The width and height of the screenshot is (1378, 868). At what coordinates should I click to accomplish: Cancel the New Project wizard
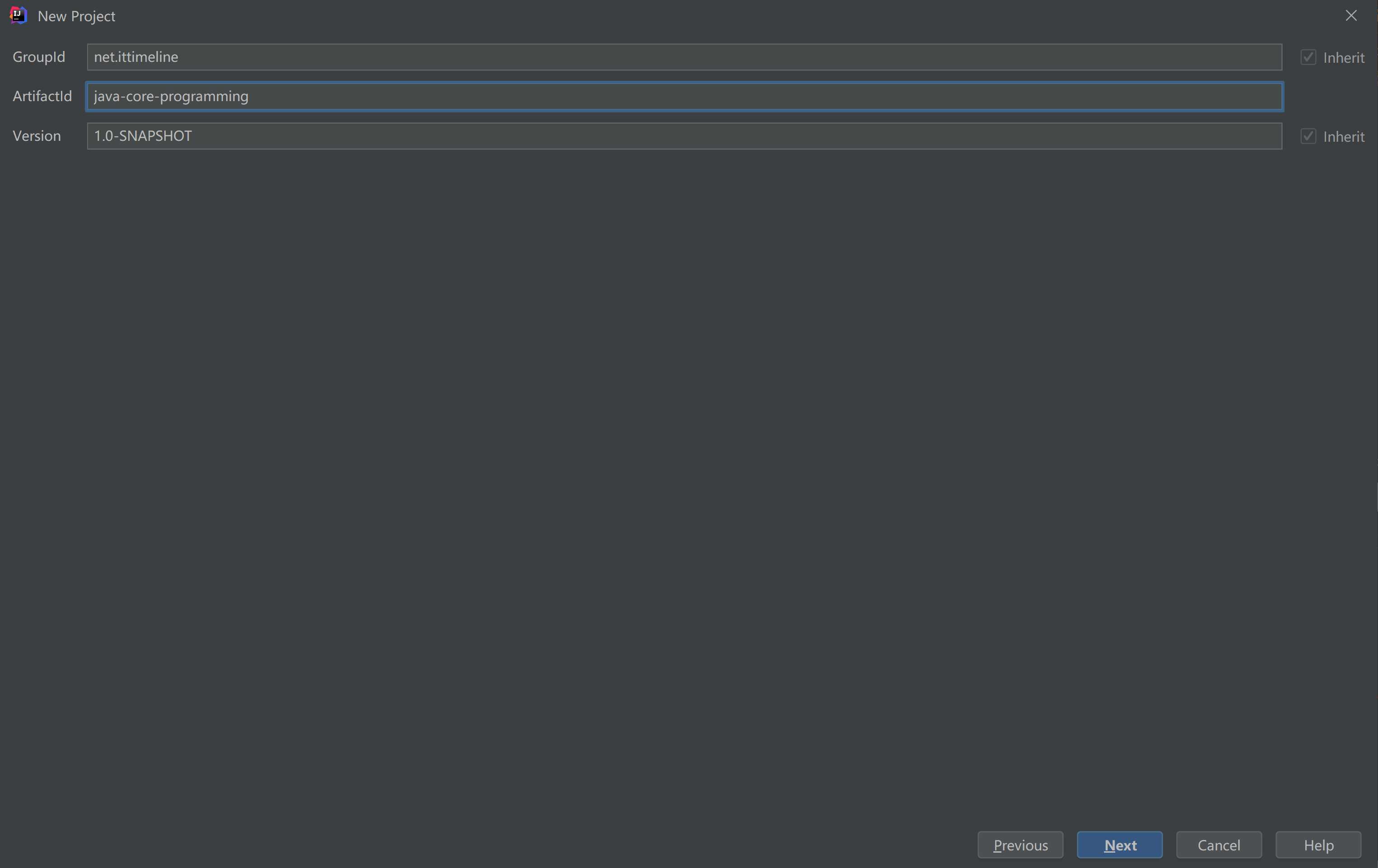(1219, 845)
